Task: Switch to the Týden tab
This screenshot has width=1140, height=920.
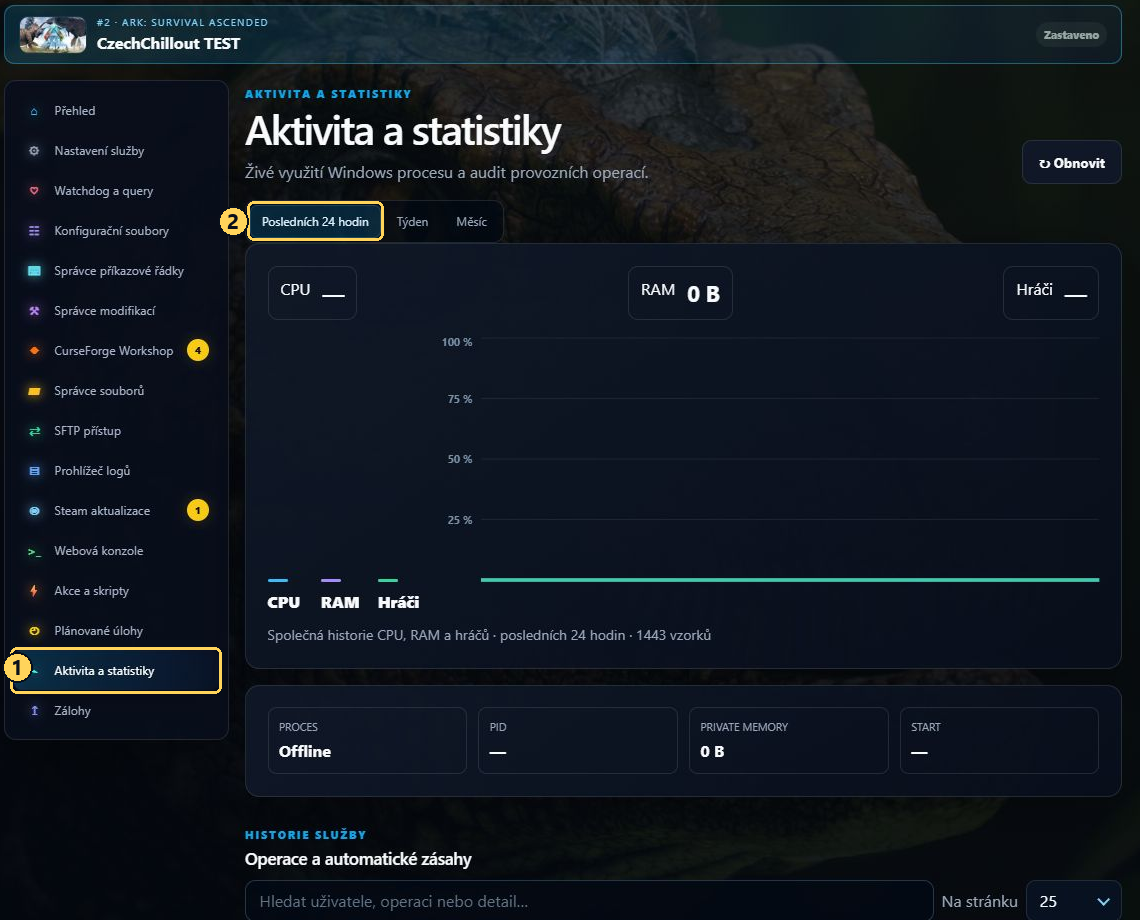Action: coord(412,222)
